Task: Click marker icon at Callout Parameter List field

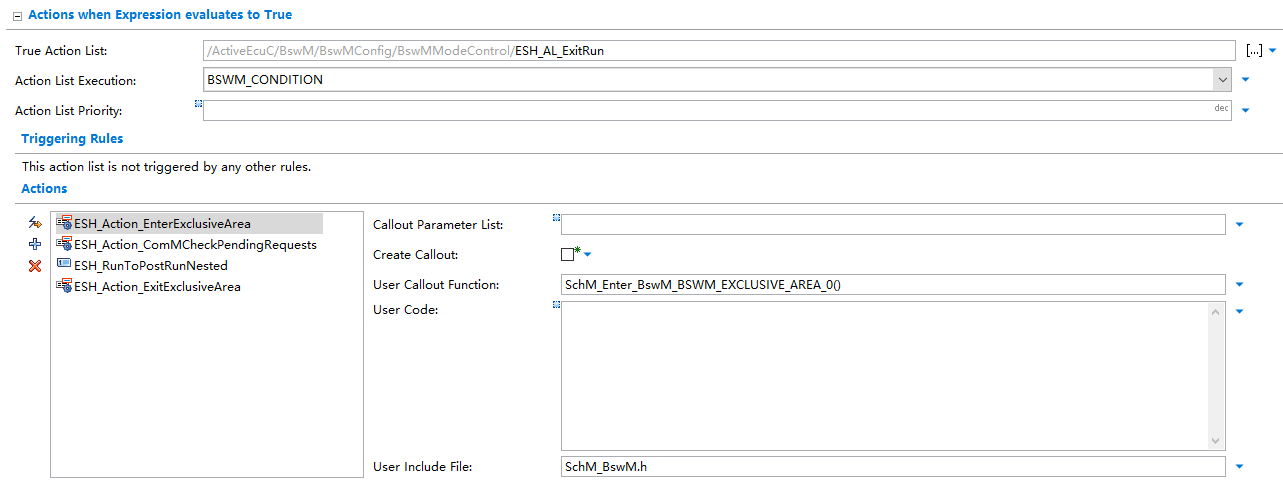Action: click(x=556, y=217)
